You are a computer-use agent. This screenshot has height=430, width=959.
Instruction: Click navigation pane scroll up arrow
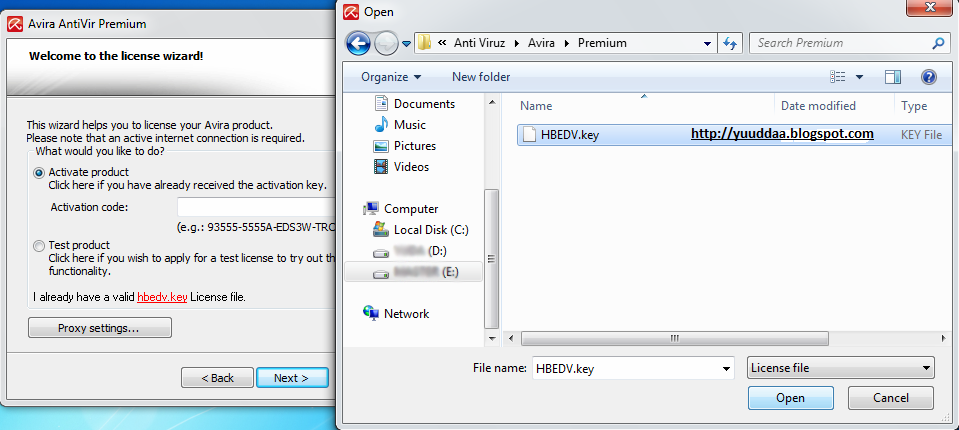coord(492,102)
